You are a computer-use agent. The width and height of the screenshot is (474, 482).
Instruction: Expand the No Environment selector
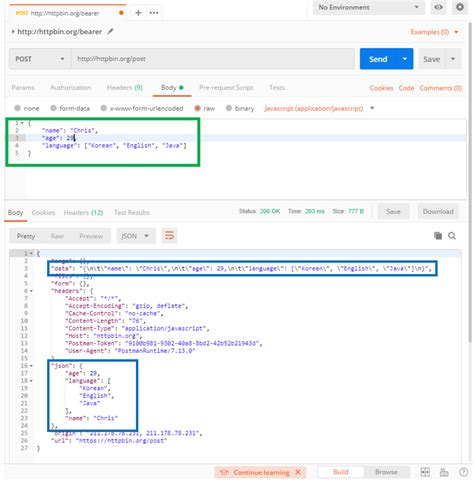[x=369, y=7]
